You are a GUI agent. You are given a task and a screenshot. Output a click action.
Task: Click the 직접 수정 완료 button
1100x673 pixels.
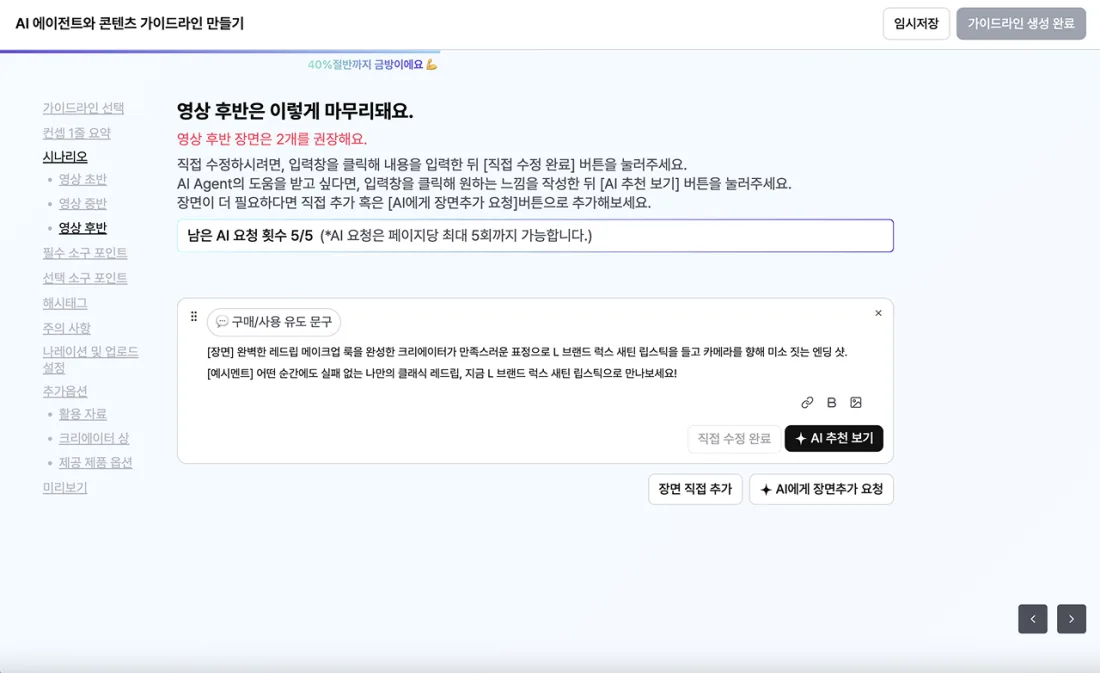click(x=734, y=439)
